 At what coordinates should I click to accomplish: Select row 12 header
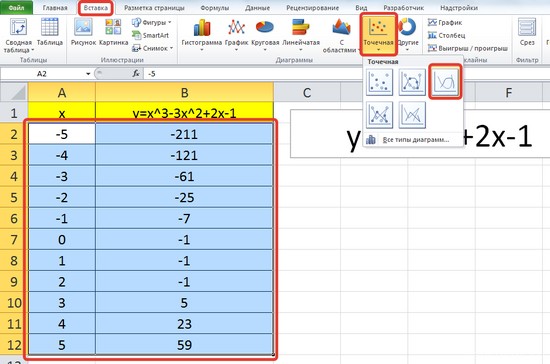click(14, 344)
